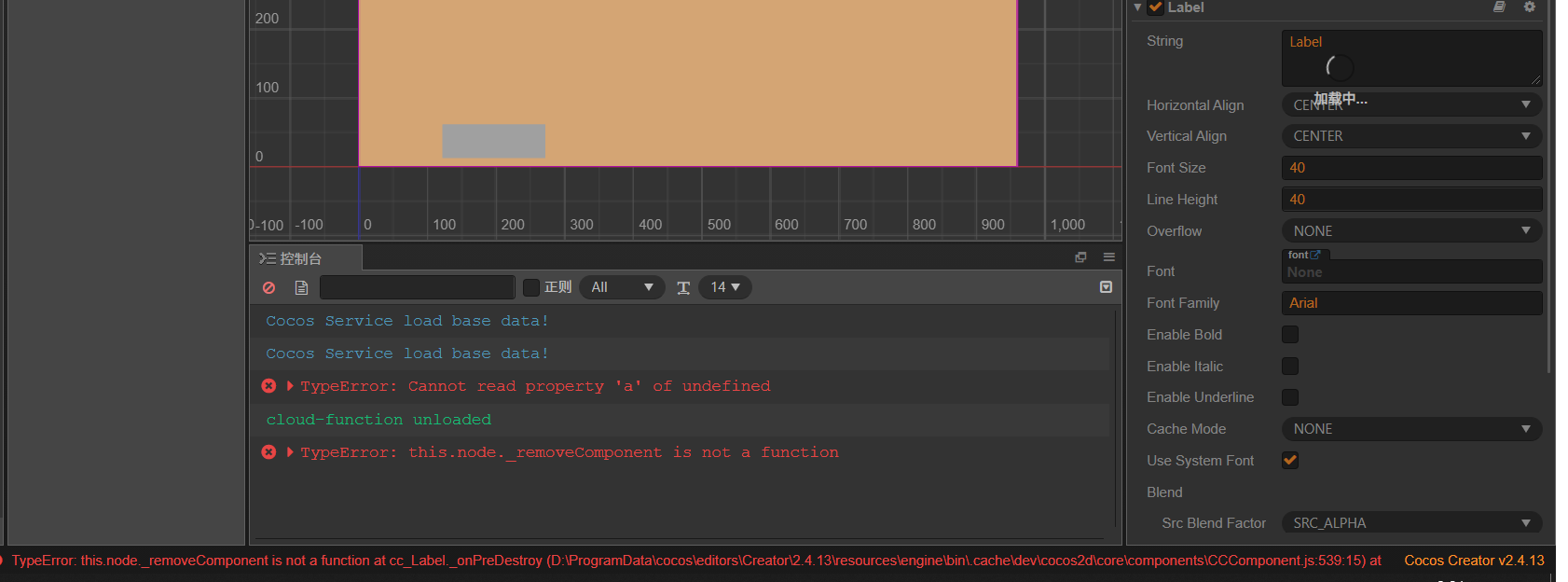Click the console font size icon
The width and height of the screenshot is (1568, 582).
click(x=683, y=288)
